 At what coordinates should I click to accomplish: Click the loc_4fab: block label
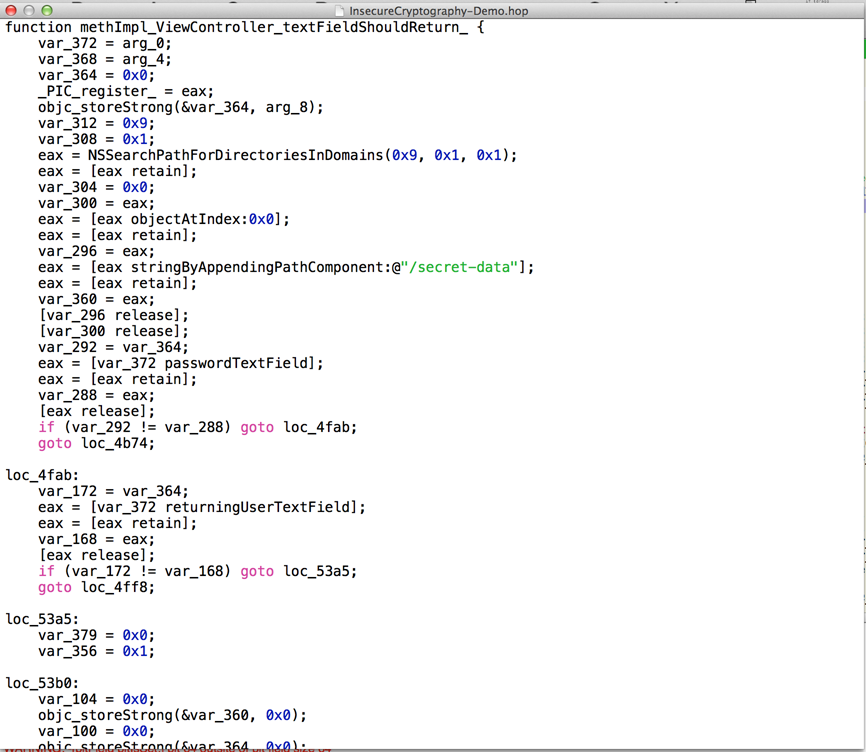point(42,475)
